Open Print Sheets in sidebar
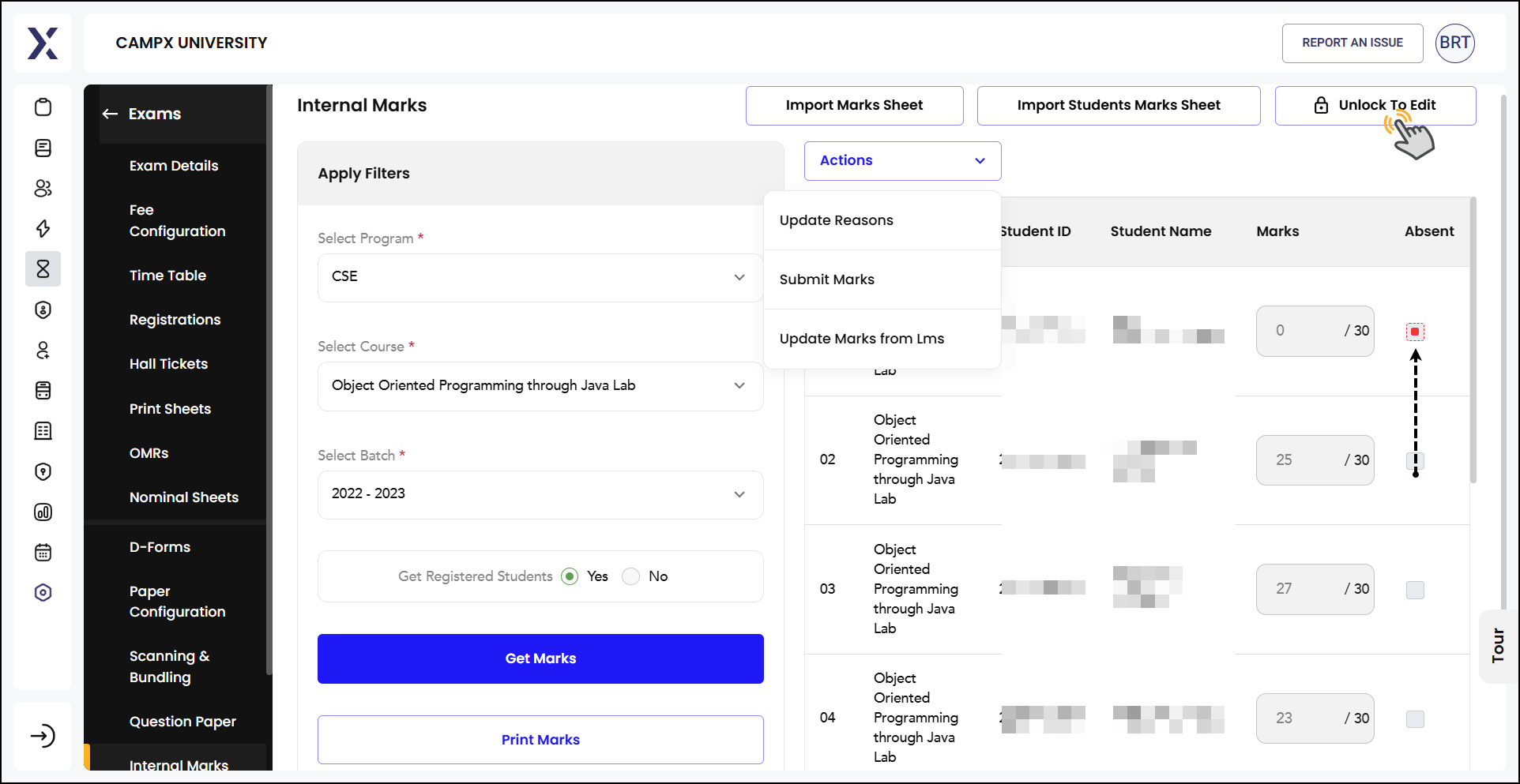The height and width of the screenshot is (784, 1520). click(x=170, y=409)
